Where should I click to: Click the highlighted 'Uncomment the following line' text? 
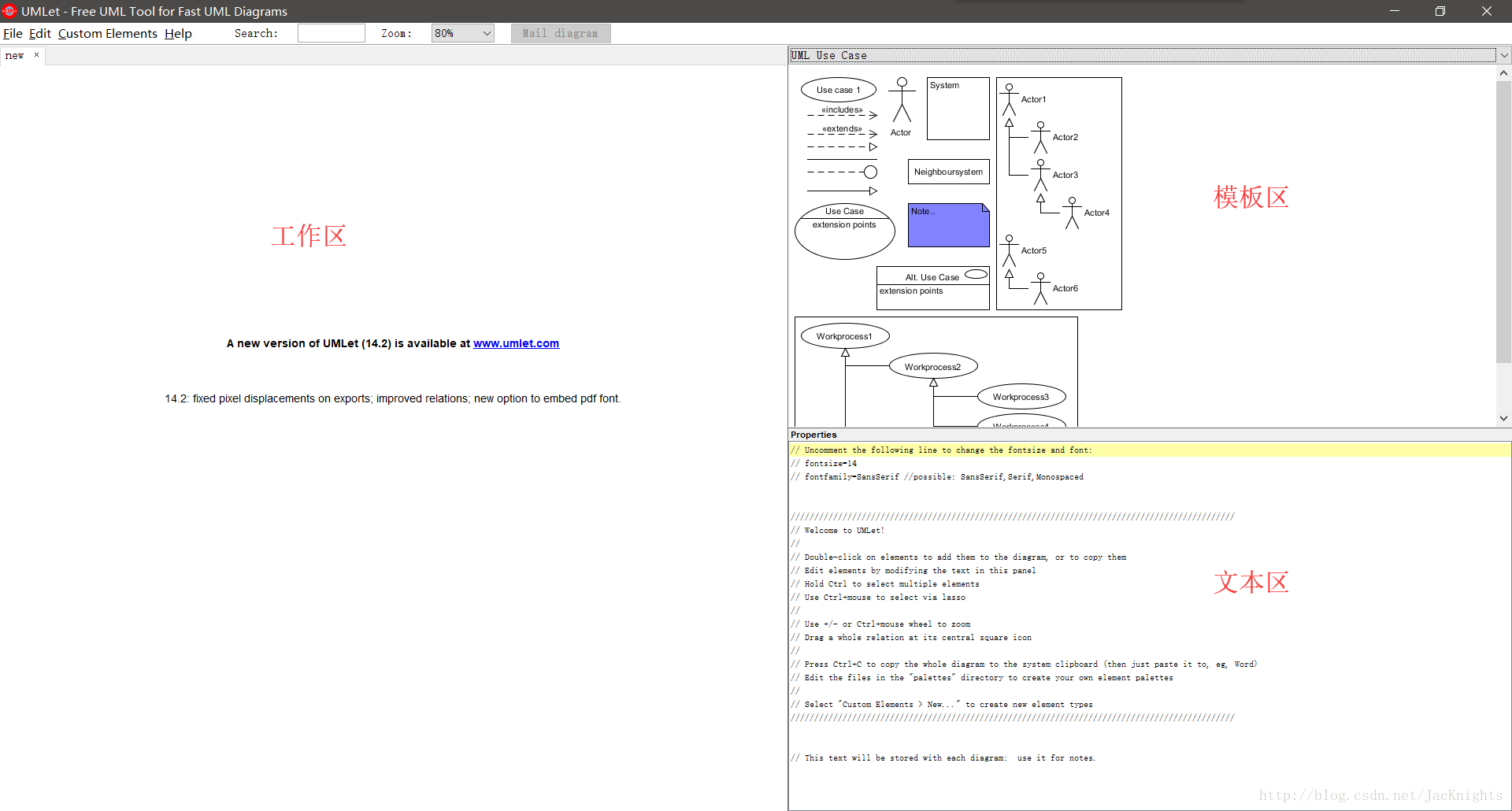point(942,450)
